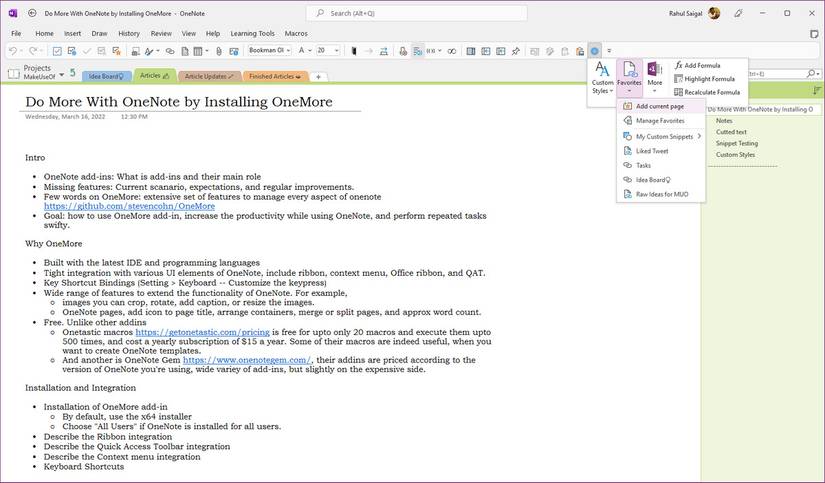The image size is (825, 483).
Task: Click the OneNote app logo in title bar
Action: coord(13,13)
